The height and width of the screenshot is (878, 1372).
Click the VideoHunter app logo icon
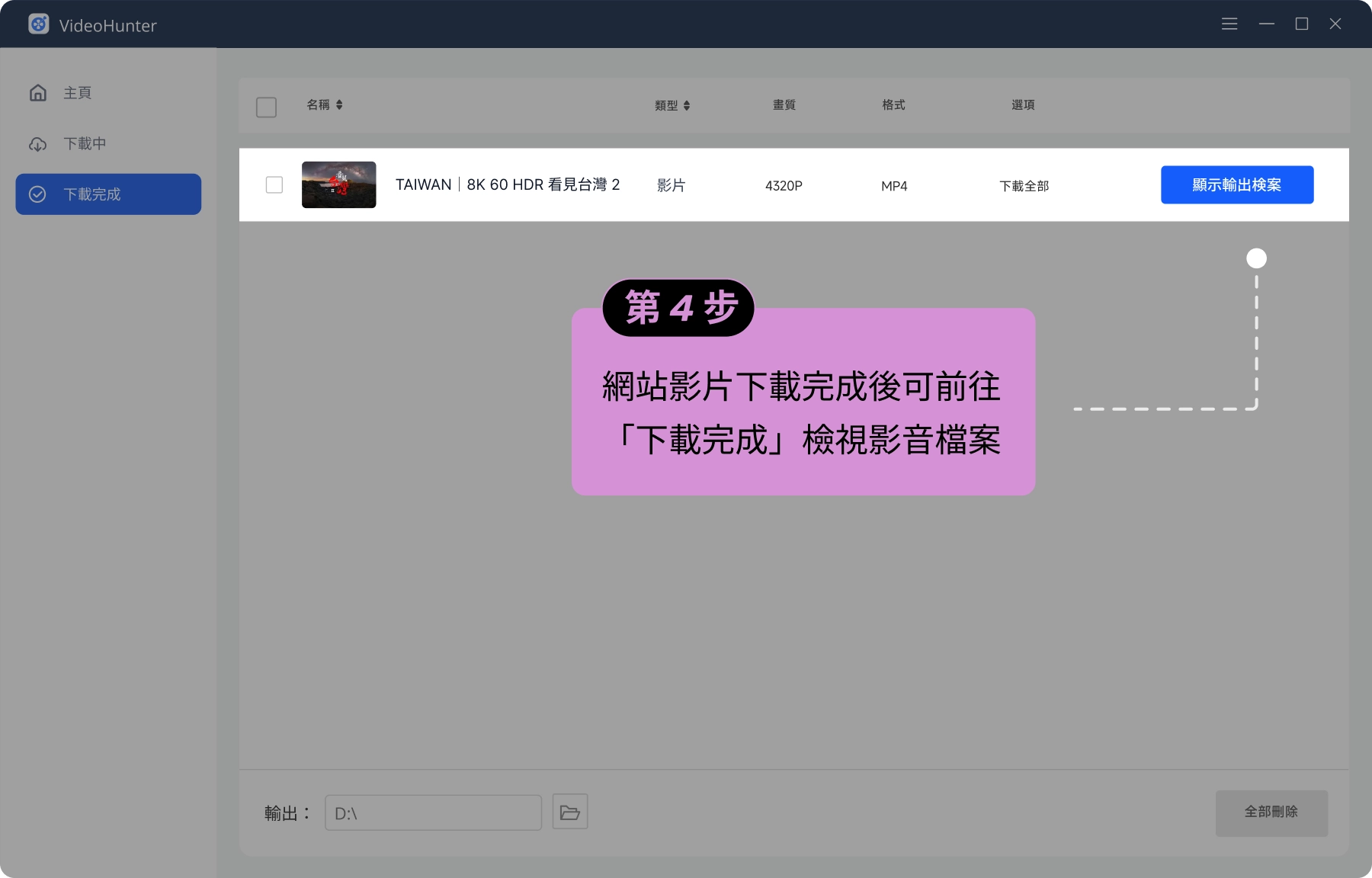[x=39, y=24]
